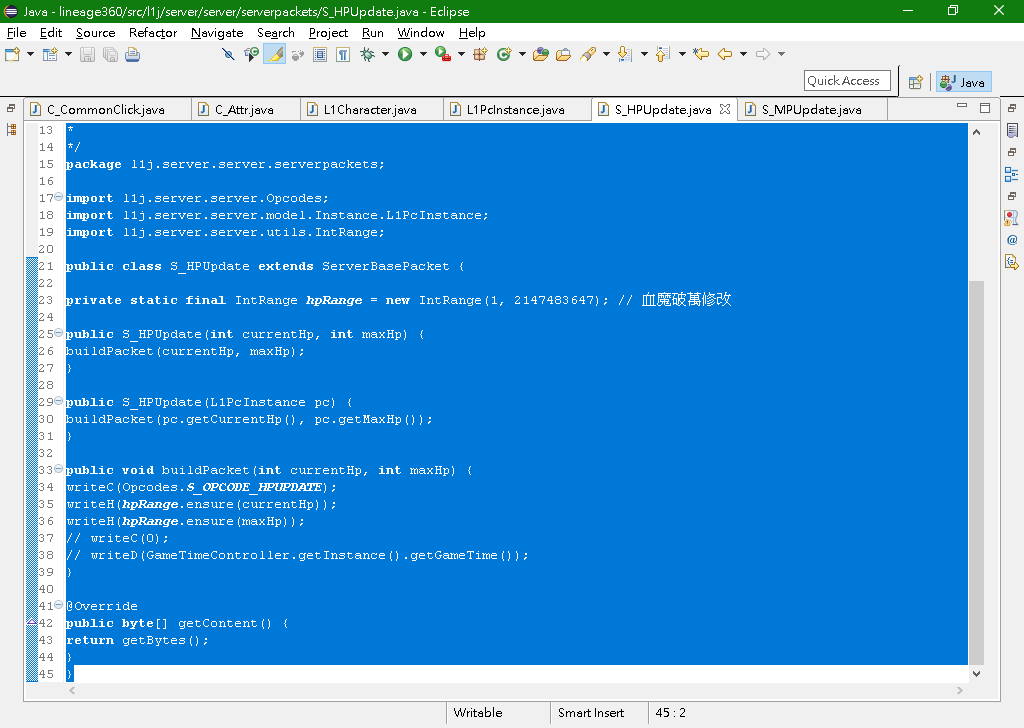This screenshot has width=1024, height=728.
Task: Open the New wizard dropdown arrow
Action: click(30, 54)
